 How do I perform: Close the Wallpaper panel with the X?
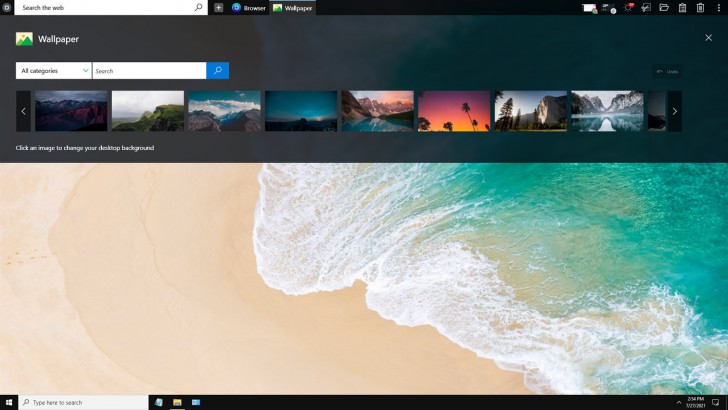coord(708,38)
